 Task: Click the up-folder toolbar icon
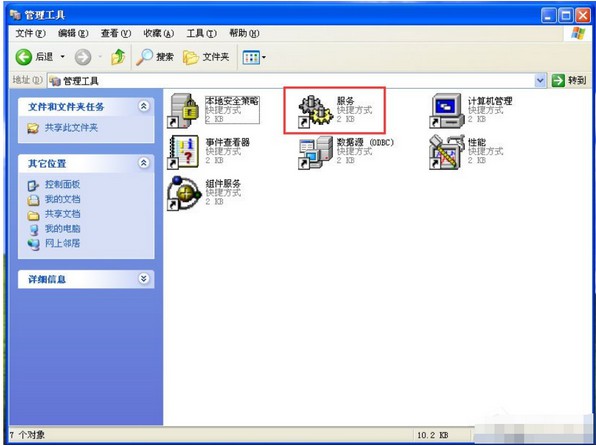(118, 57)
